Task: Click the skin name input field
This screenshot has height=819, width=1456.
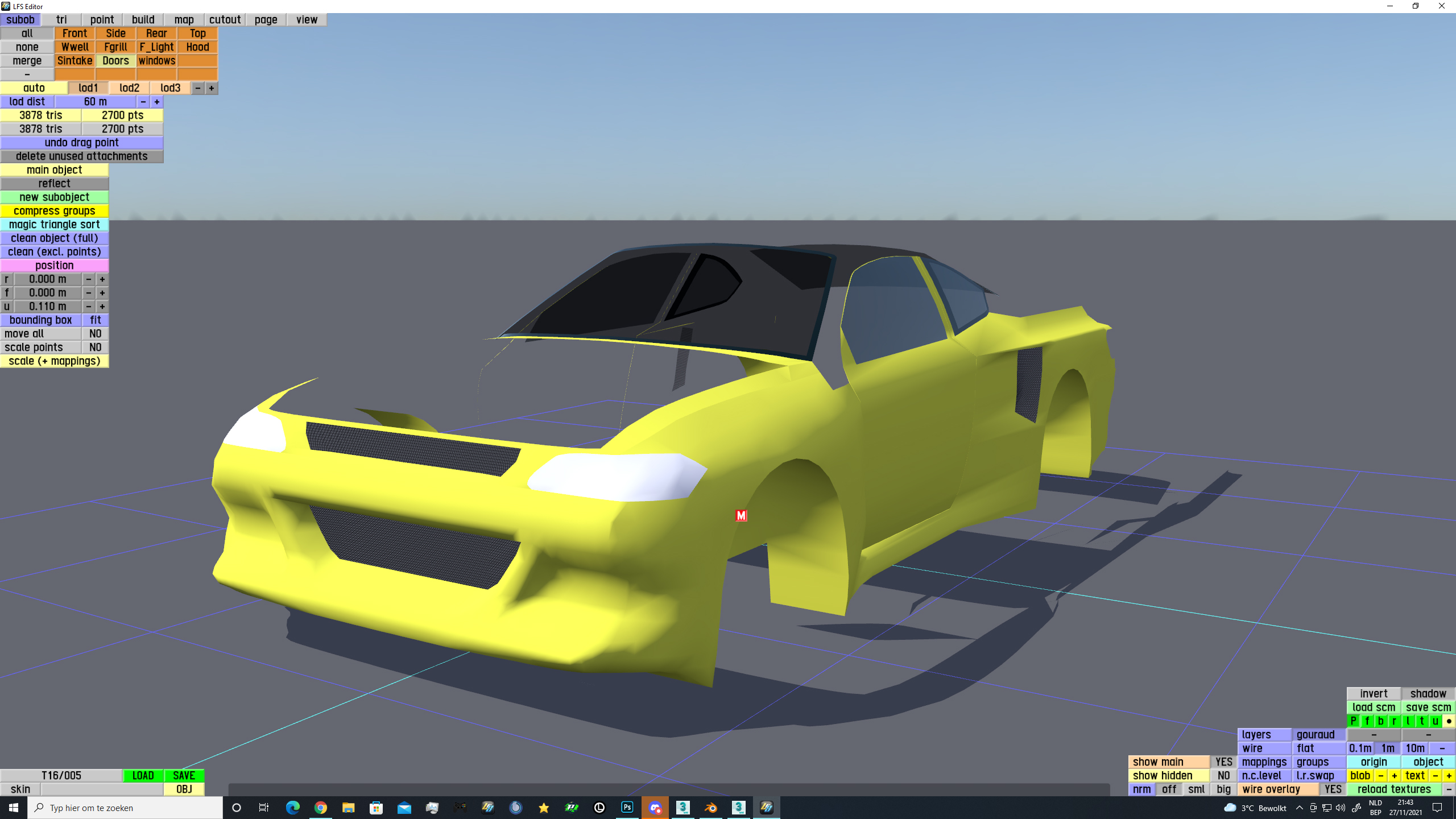Action: click(102, 789)
